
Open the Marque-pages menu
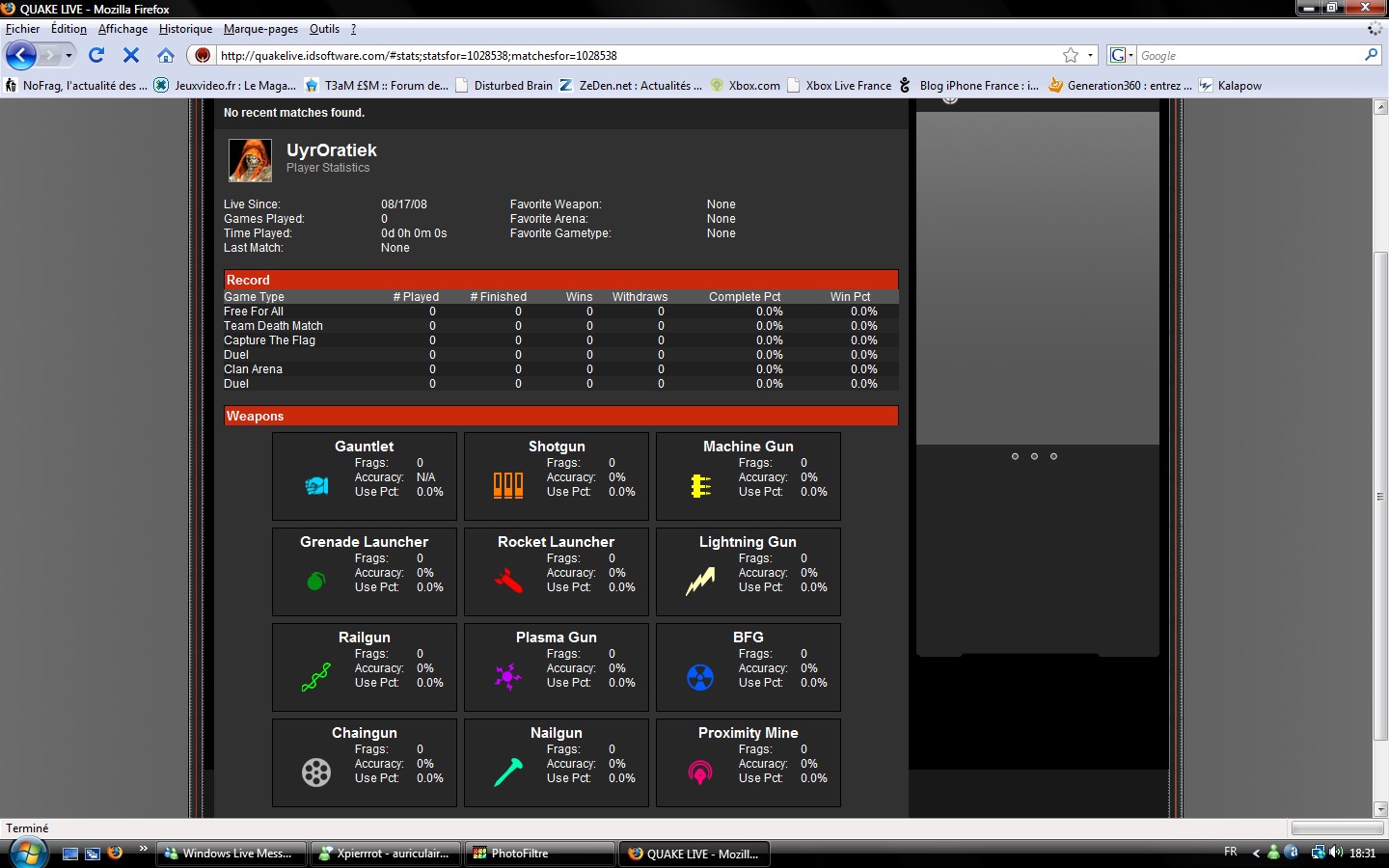pyautogui.click(x=260, y=29)
